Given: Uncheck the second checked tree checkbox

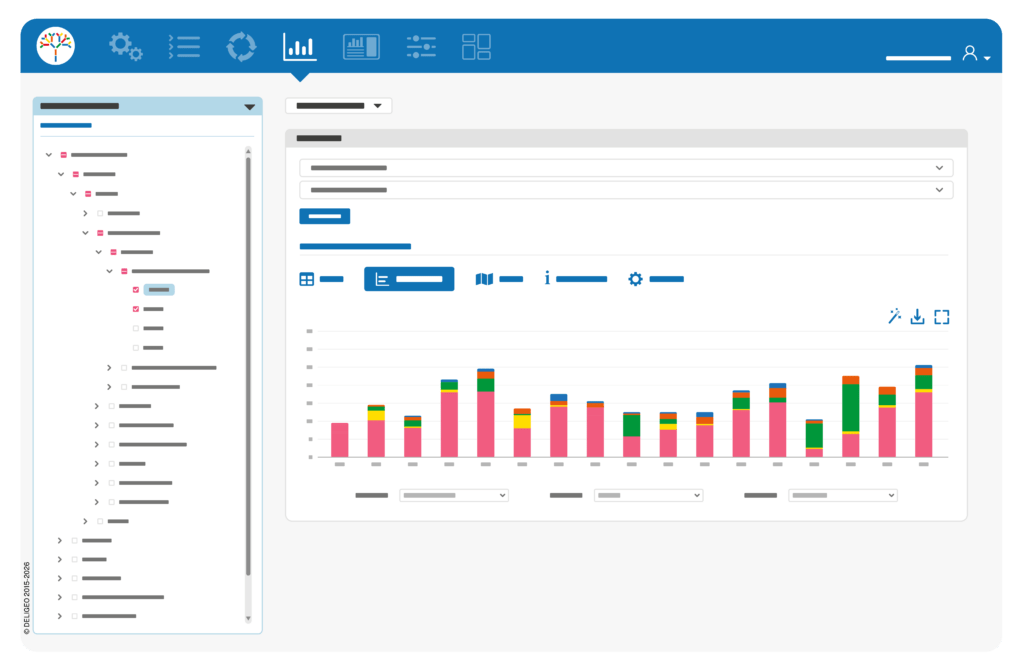Looking at the screenshot, I should [x=136, y=309].
